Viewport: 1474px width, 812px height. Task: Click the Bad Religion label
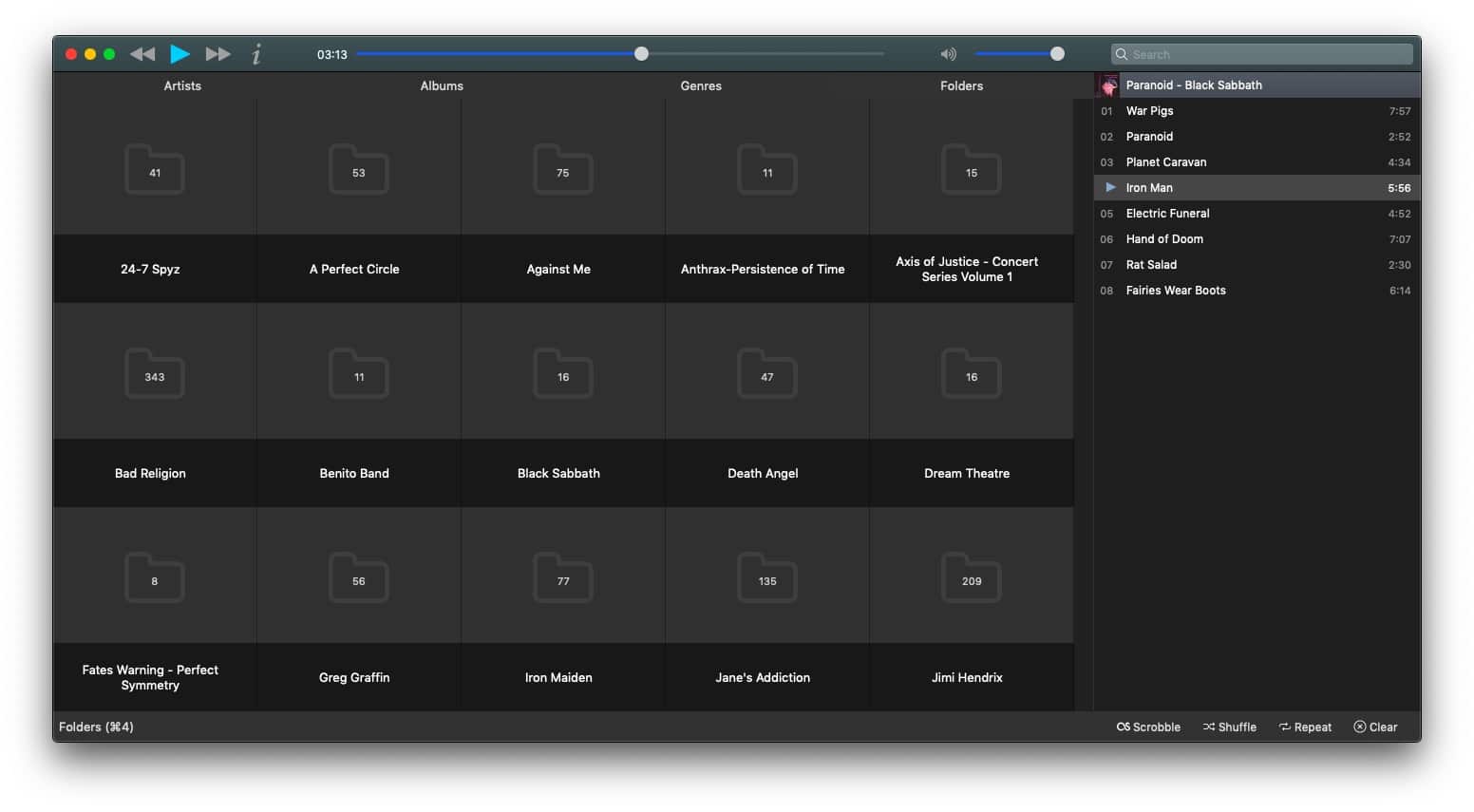click(150, 473)
